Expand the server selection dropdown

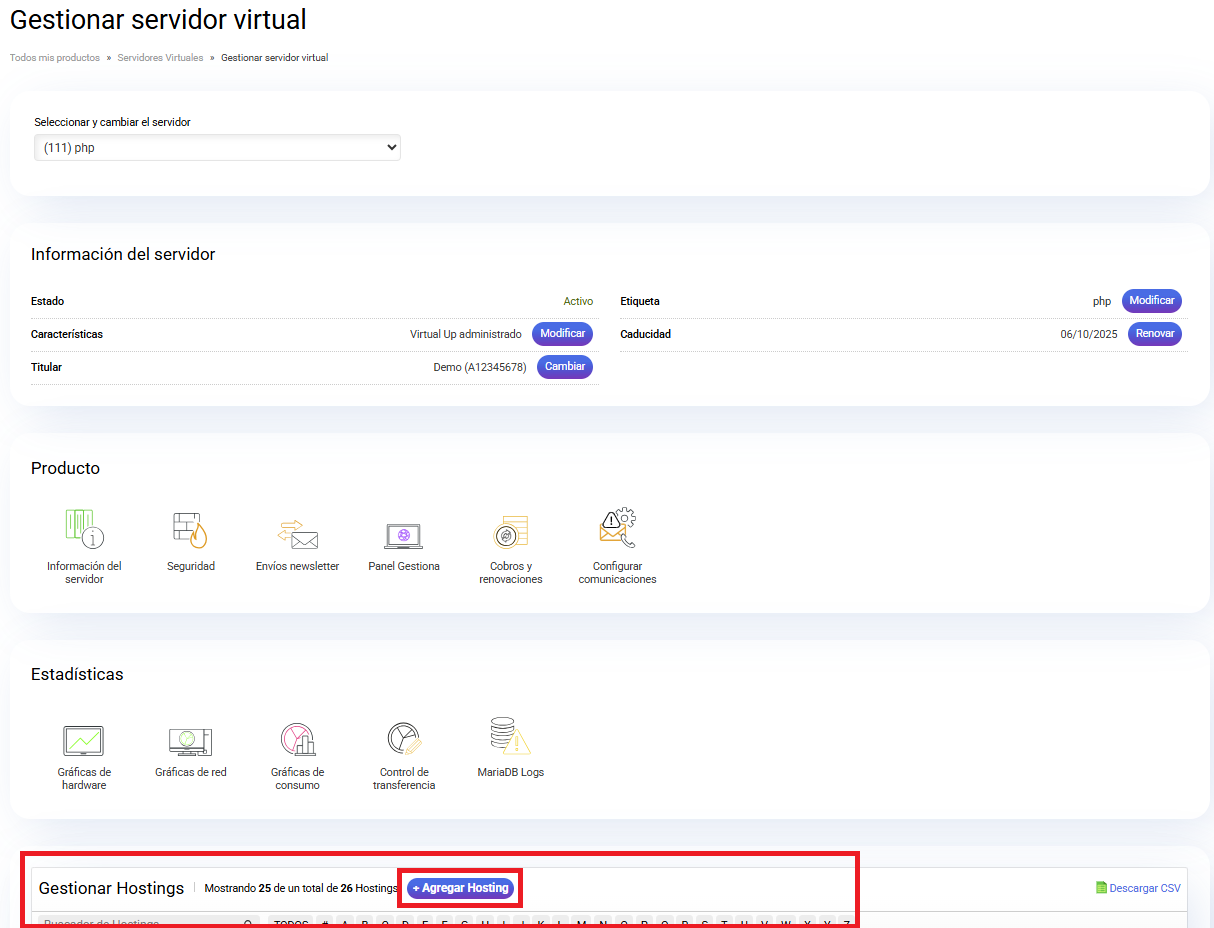pyautogui.click(x=217, y=148)
